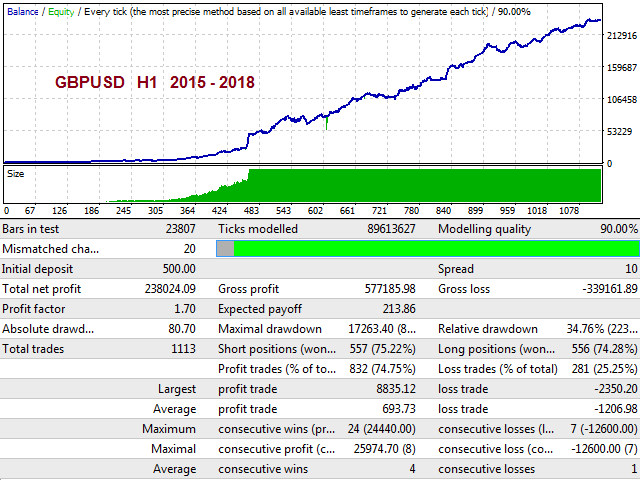Click the GBPUSD H1 2015 - 2018 title

pos(155,82)
